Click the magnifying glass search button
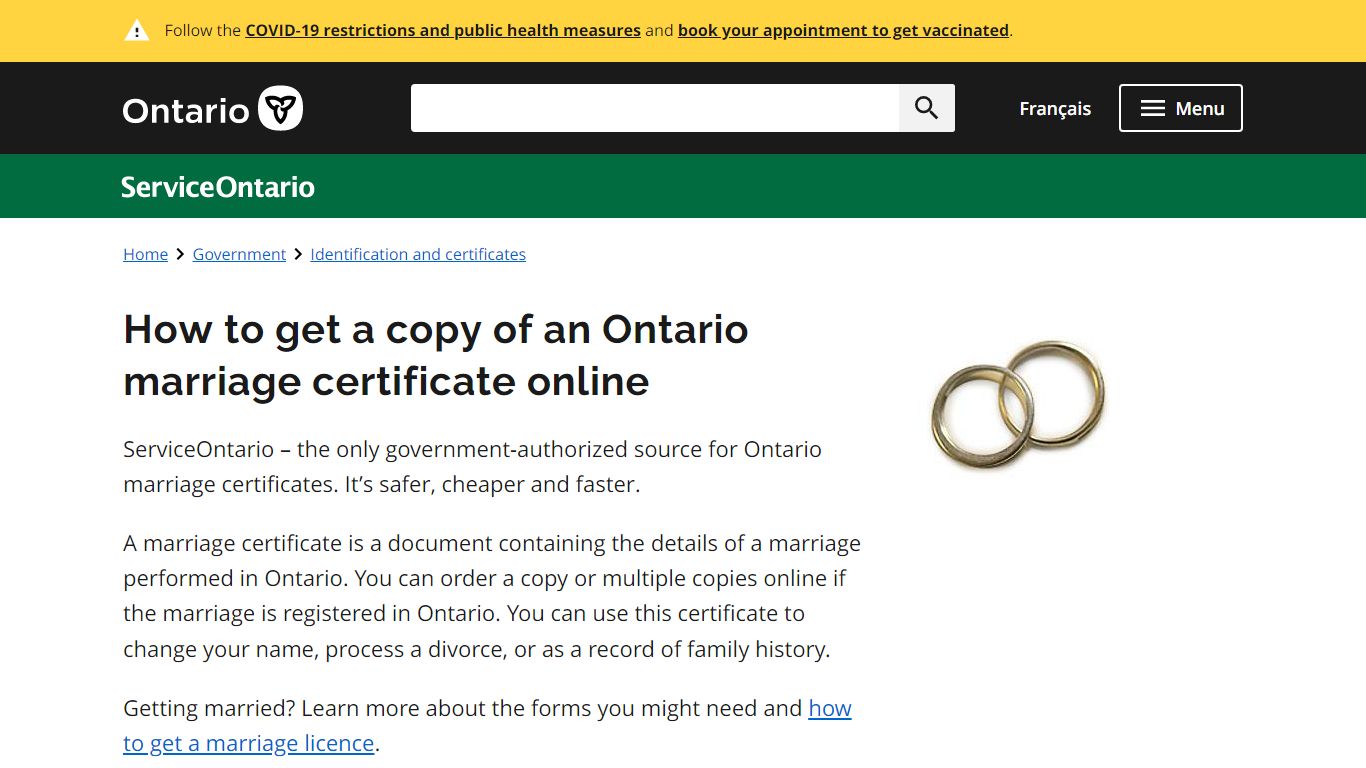The image size is (1366, 768). 927,108
